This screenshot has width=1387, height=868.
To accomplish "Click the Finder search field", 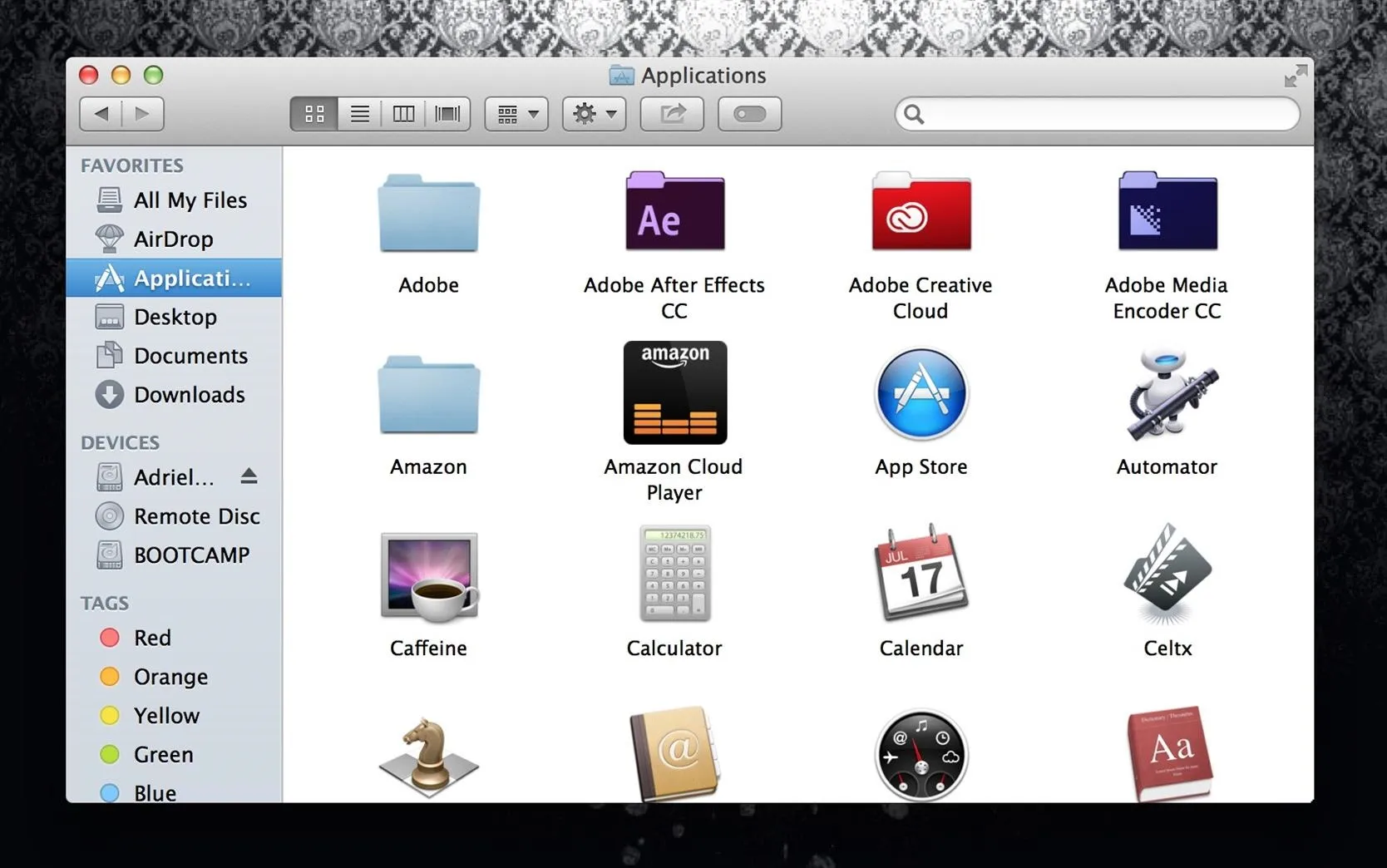I will pos(1097,114).
